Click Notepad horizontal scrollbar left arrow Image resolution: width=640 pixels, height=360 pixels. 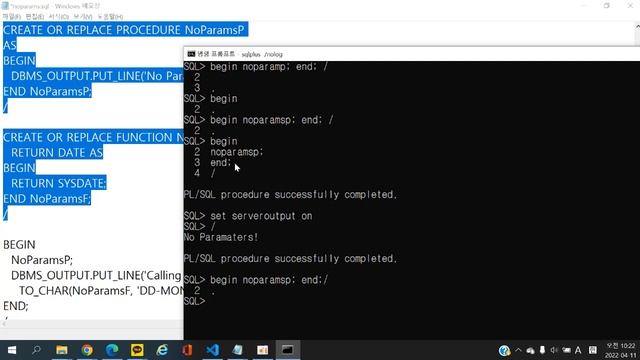pos(4,324)
